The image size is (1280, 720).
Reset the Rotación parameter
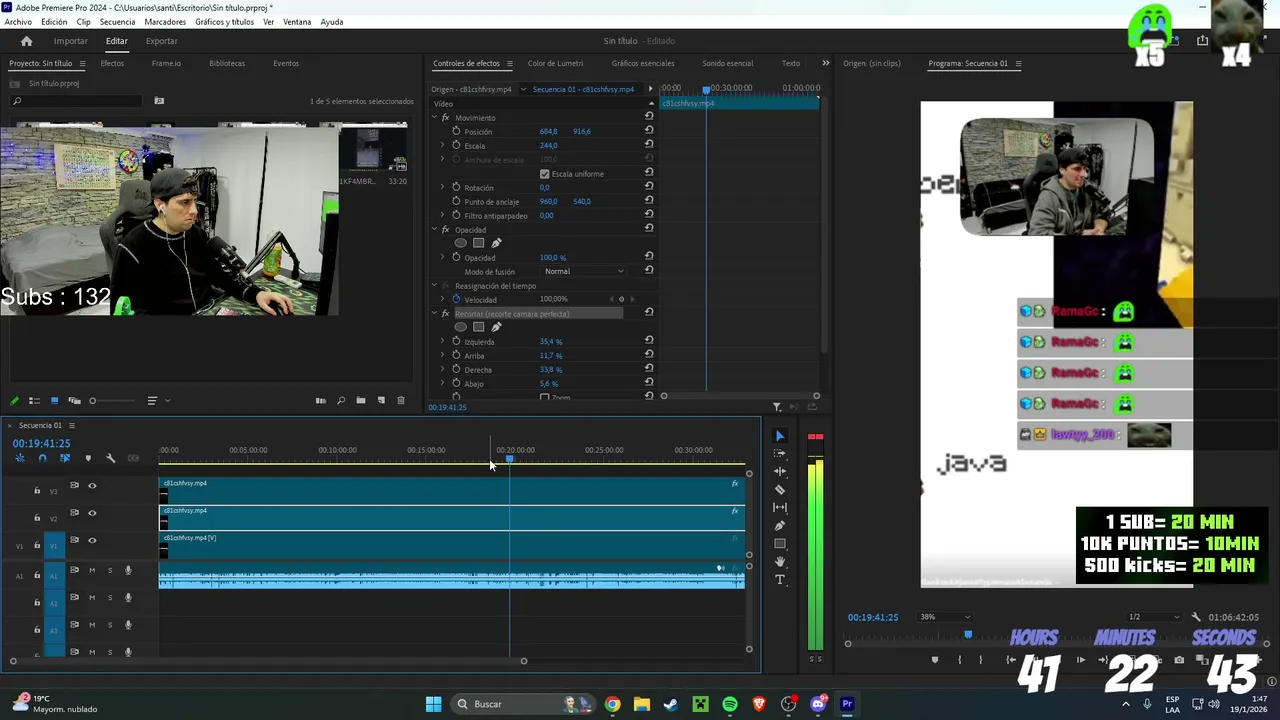click(x=649, y=187)
